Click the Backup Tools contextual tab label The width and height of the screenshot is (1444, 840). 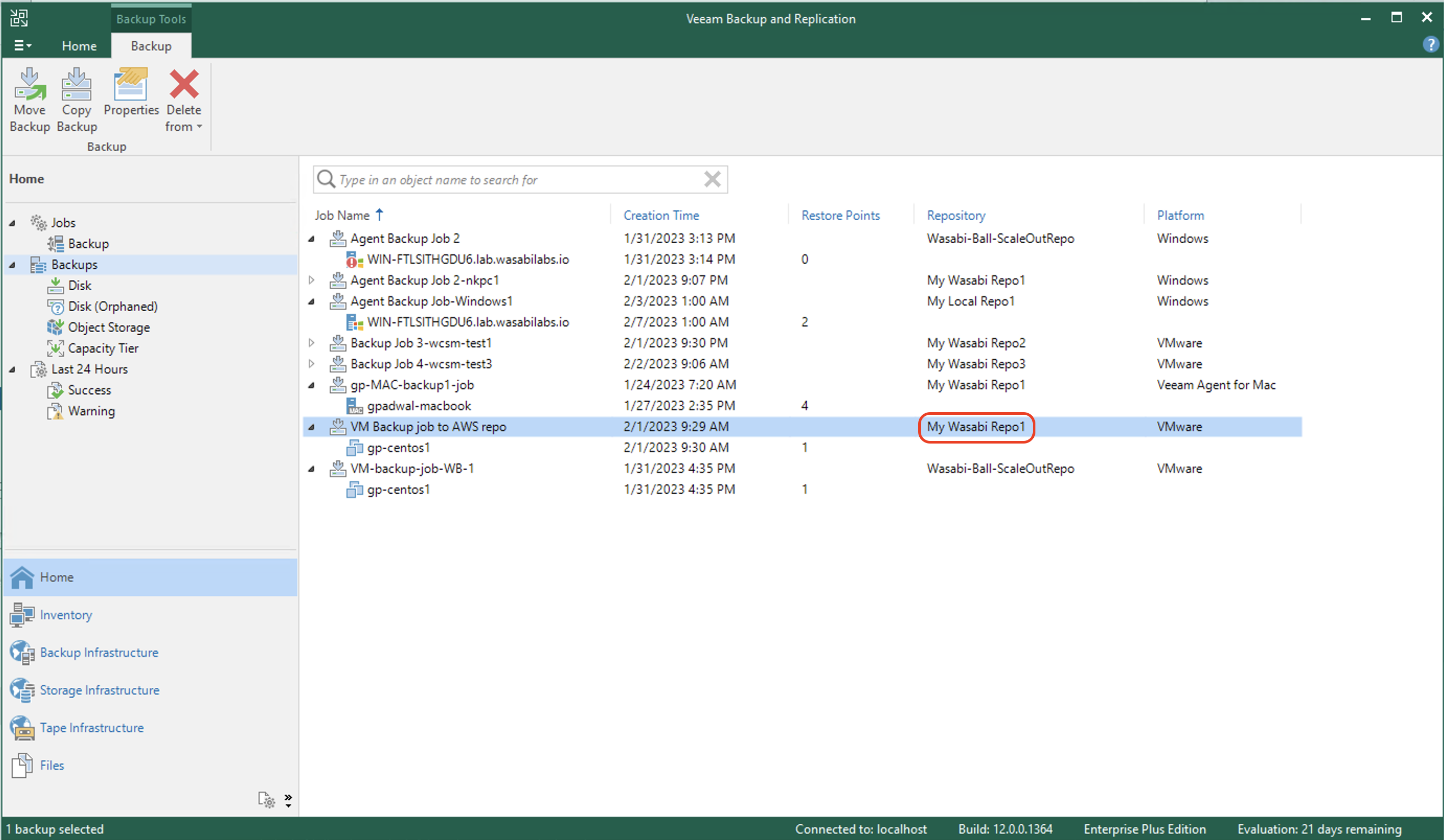[x=151, y=18]
